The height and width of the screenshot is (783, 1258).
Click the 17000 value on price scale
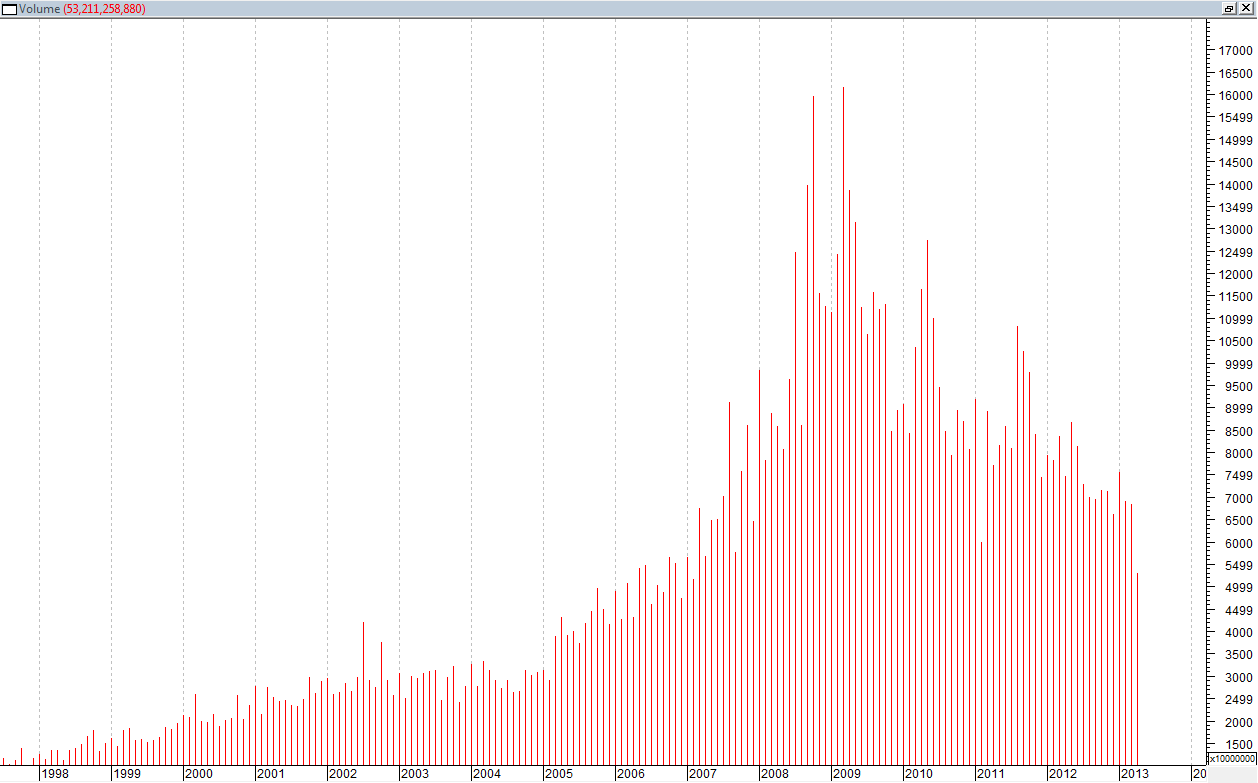(x=1233, y=50)
